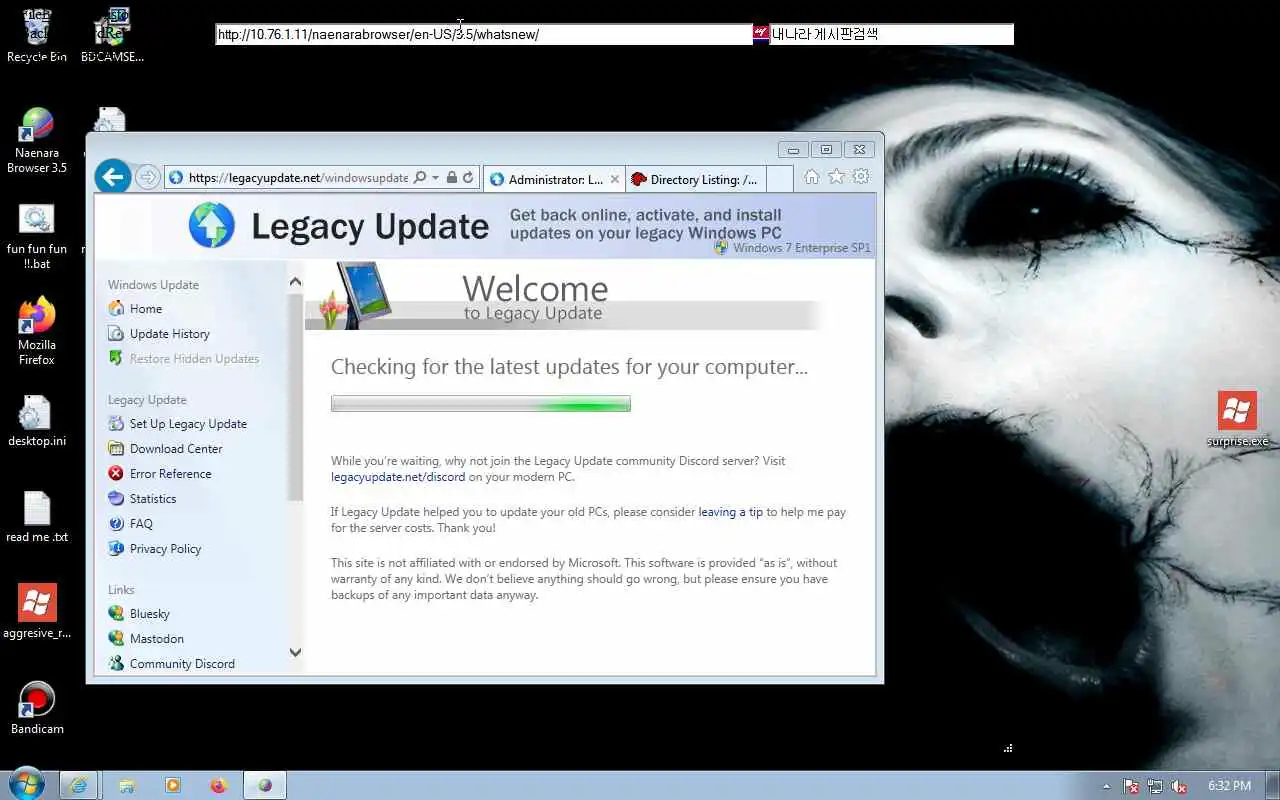Open IE Favorites star

(x=836, y=177)
